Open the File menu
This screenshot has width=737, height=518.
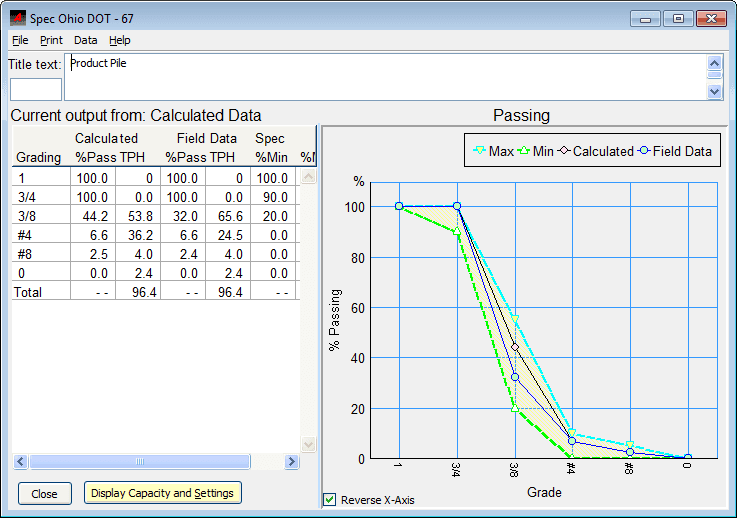point(20,40)
